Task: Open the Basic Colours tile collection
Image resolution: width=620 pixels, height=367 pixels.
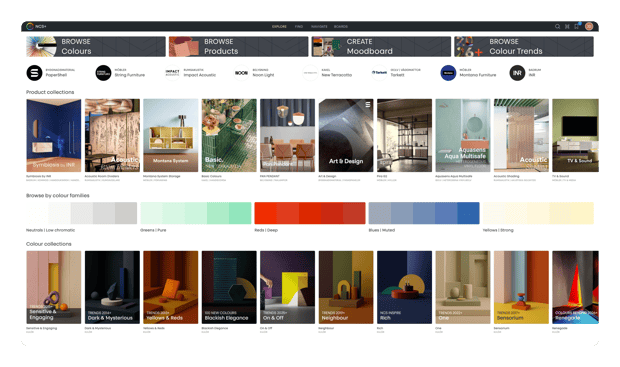Action: [x=229, y=135]
